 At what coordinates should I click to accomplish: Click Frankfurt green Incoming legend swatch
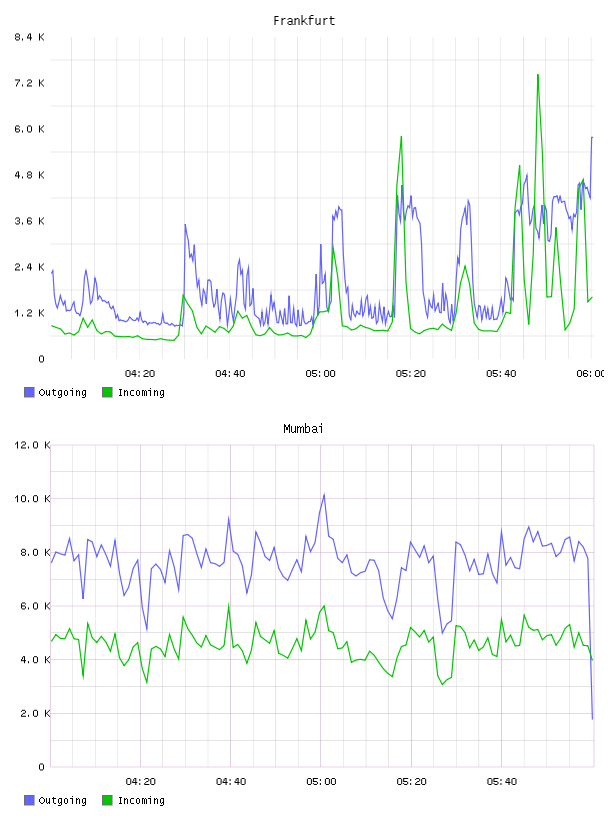coord(107,392)
